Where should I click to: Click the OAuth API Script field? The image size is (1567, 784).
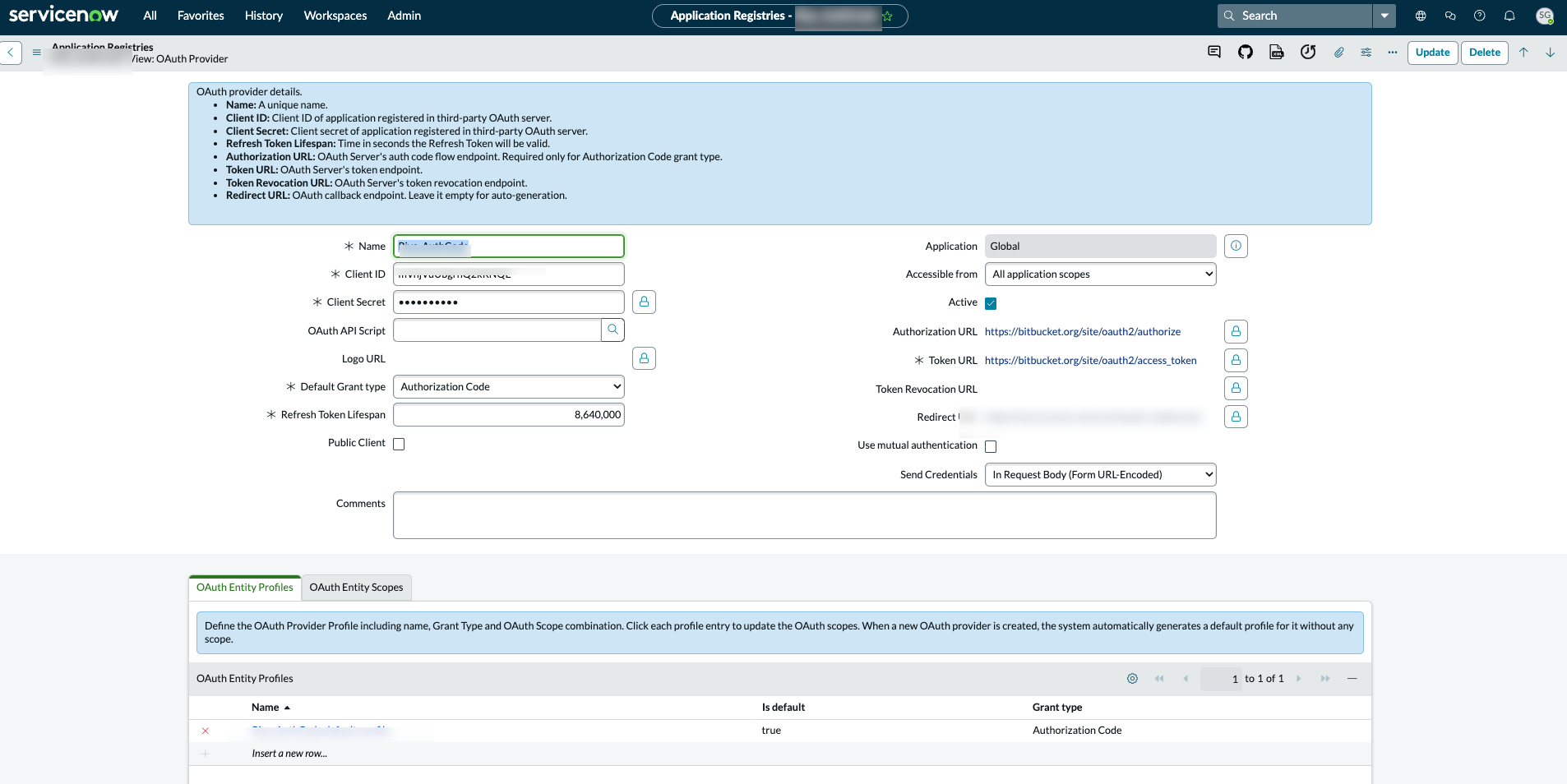pos(497,330)
